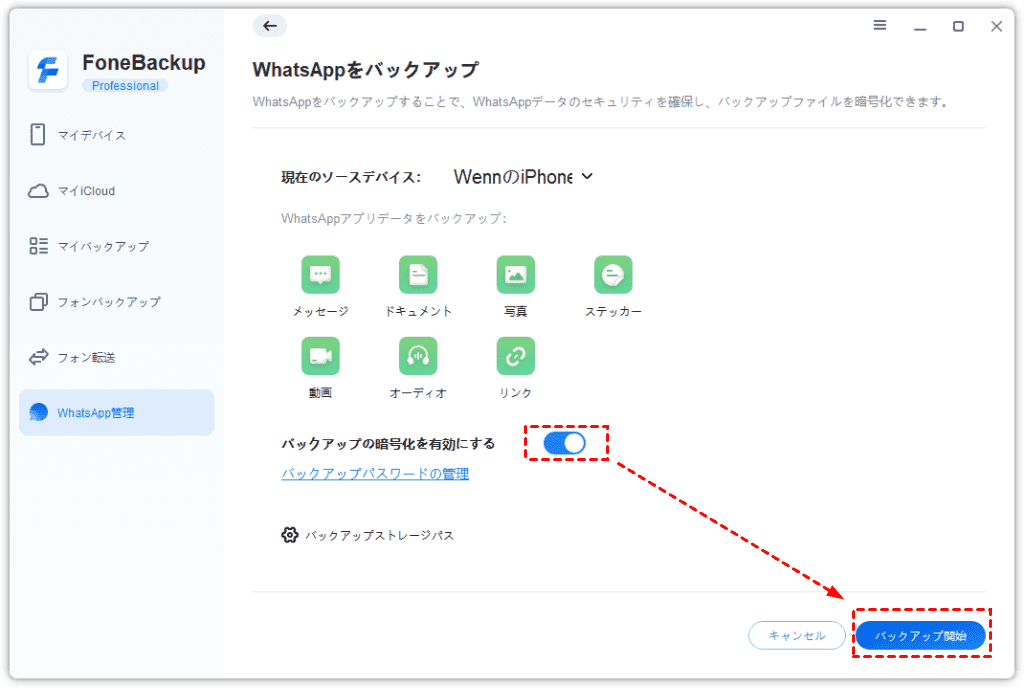Click the copy icon beside フォンバックアップ
This screenshot has height=688, width=1024.
click(39, 302)
